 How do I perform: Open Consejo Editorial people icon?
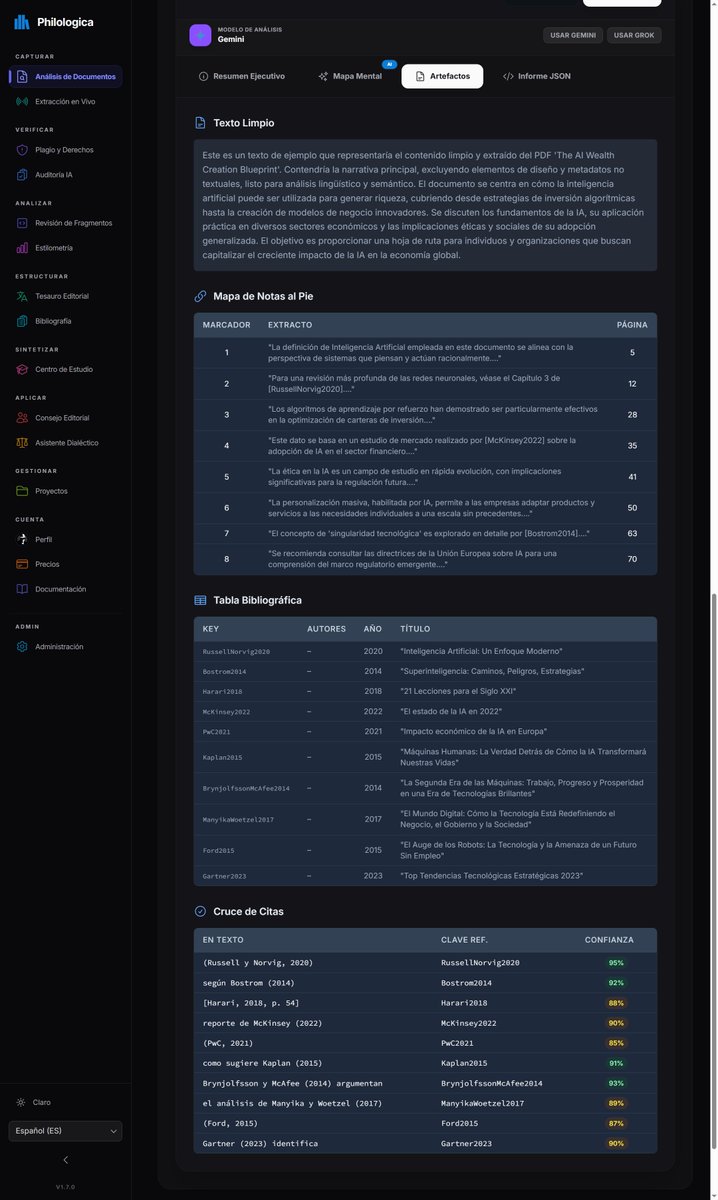click(x=23, y=418)
